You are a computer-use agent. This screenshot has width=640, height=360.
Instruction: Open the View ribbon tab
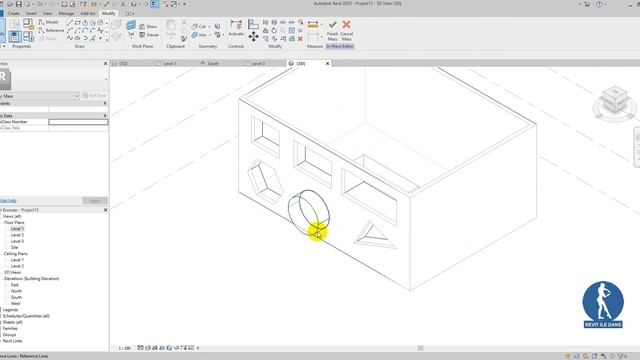click(47, 13)
